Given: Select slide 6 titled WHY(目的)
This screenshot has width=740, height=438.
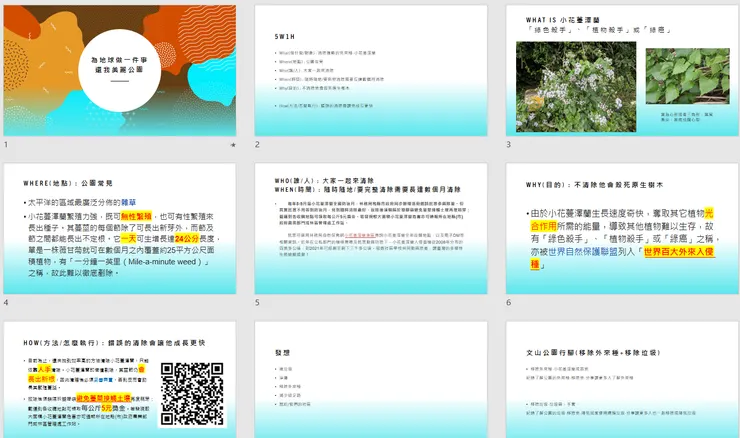Looking at the screenshot, I should click(622, 228).
